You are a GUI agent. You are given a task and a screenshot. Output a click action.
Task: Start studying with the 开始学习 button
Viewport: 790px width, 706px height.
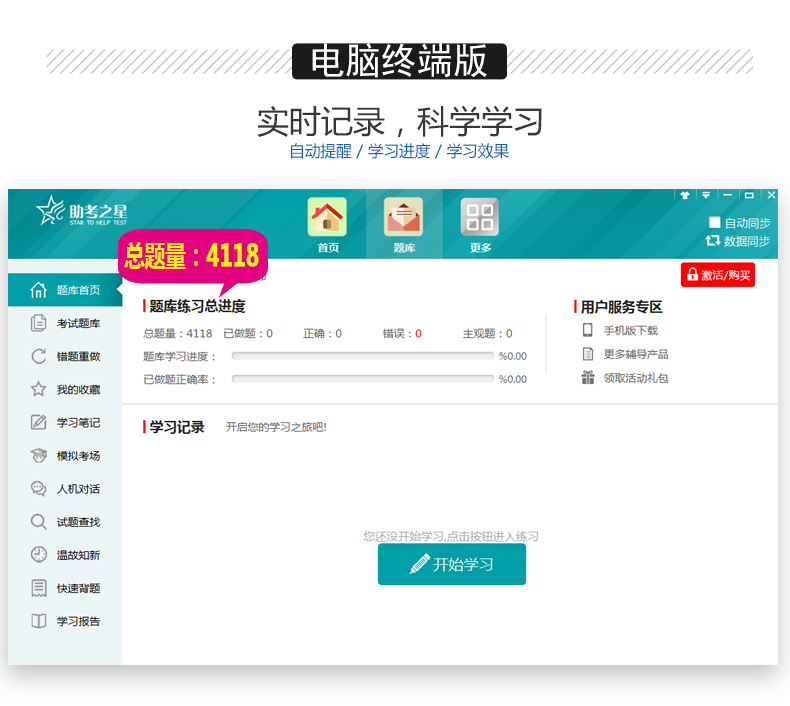click(451, 564)
